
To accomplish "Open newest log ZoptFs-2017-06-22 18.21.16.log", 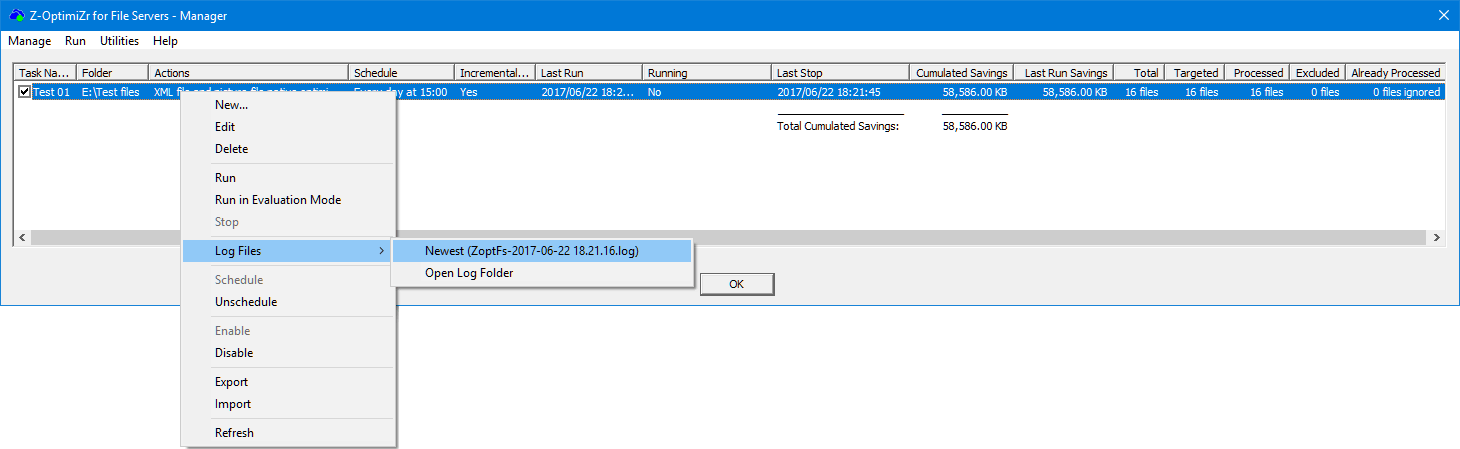I will [531, 251].
